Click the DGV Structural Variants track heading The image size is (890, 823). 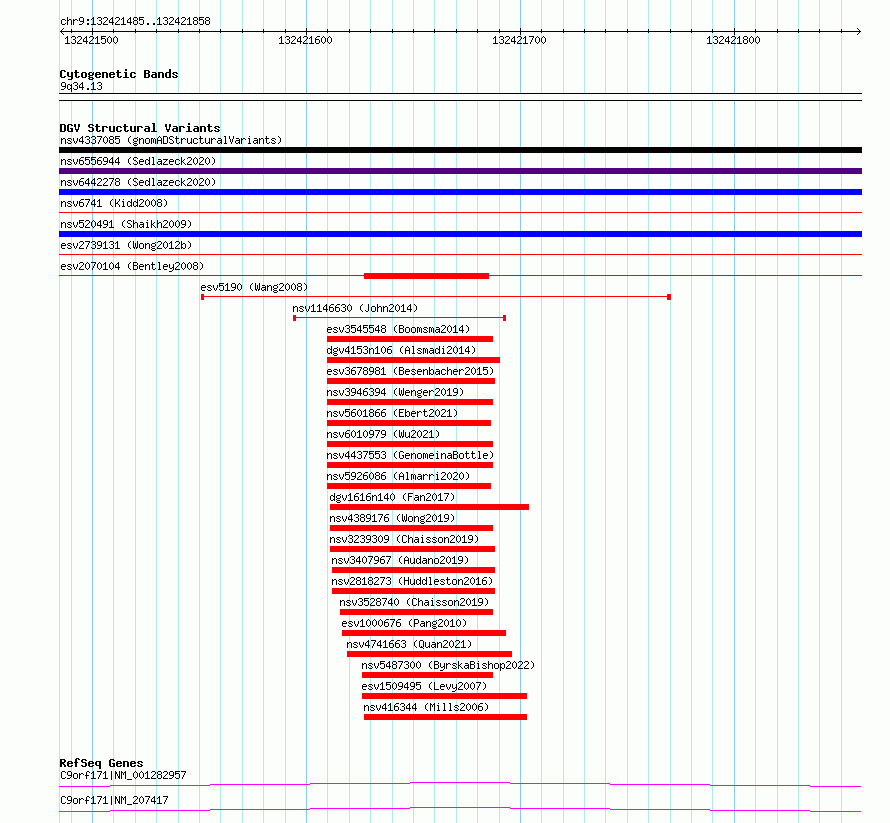click(x=140, y=128)
